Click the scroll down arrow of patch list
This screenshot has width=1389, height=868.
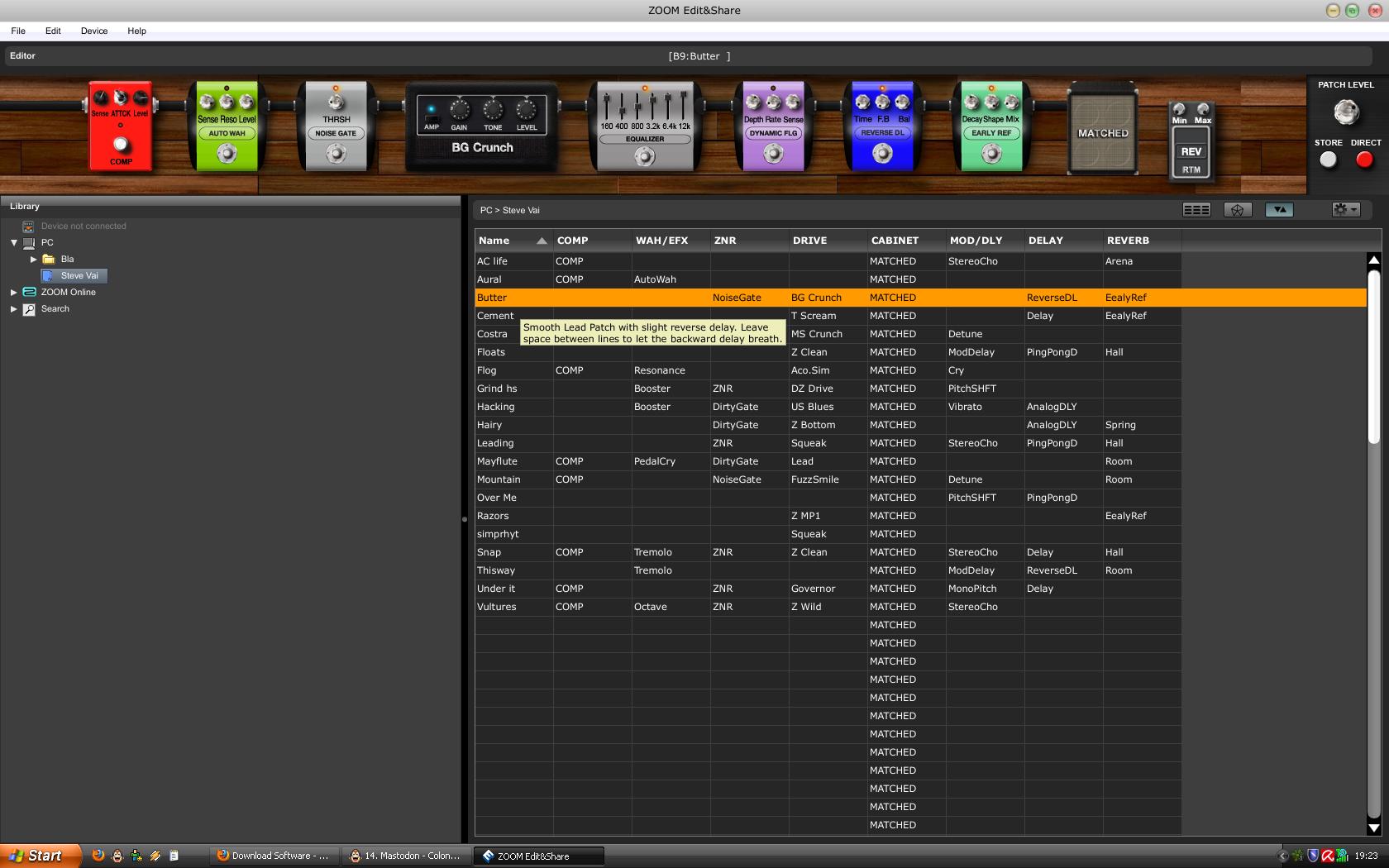click(x=1374, y=827)
